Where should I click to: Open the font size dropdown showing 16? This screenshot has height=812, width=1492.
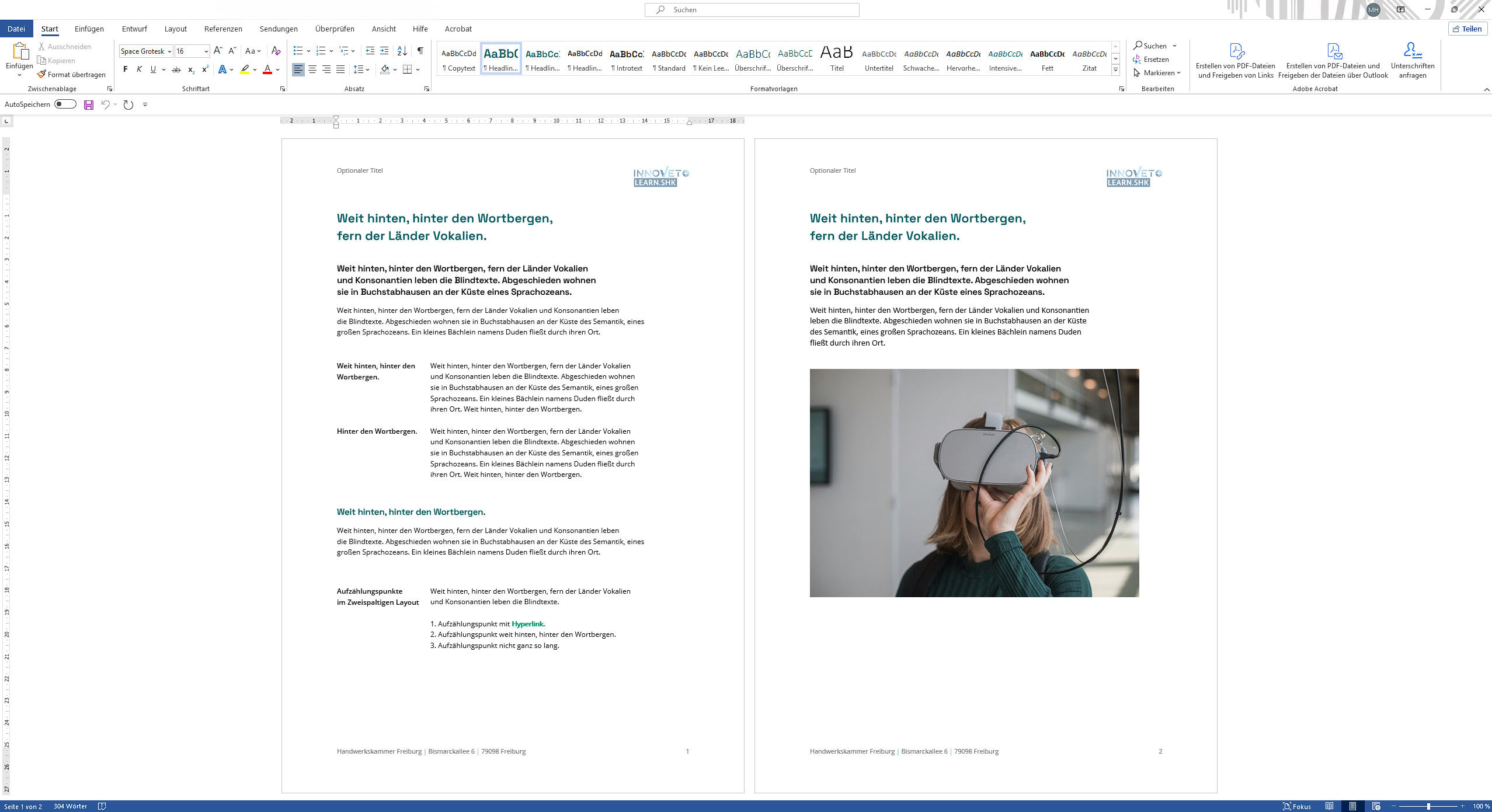pos(206,51)
